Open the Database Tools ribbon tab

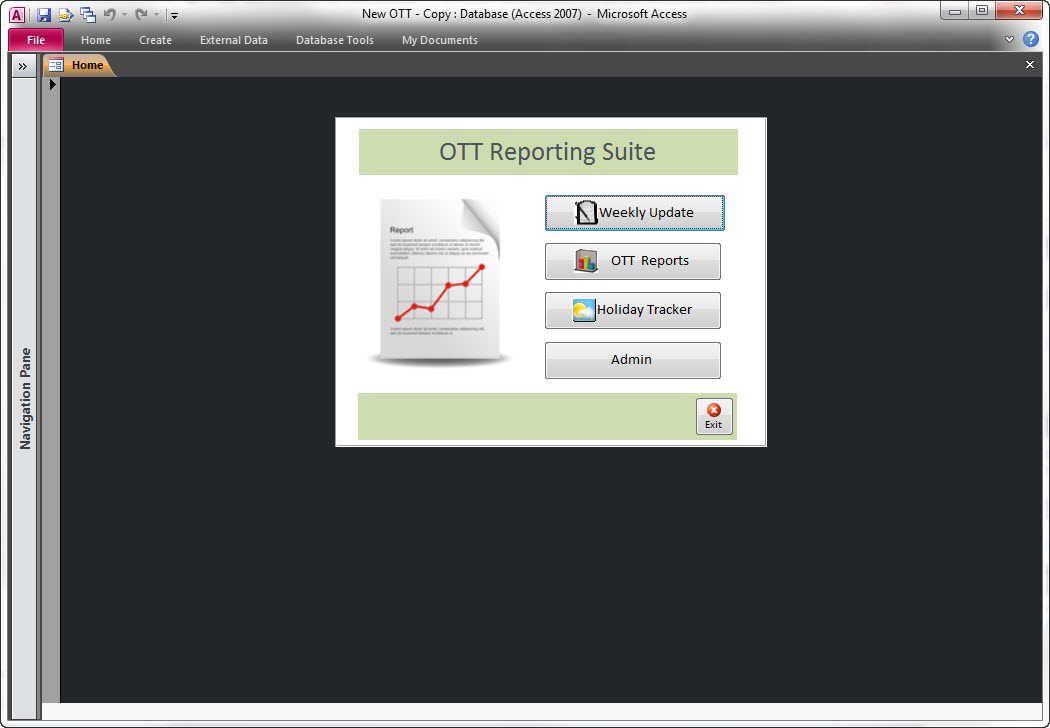[x=335, y=40]
